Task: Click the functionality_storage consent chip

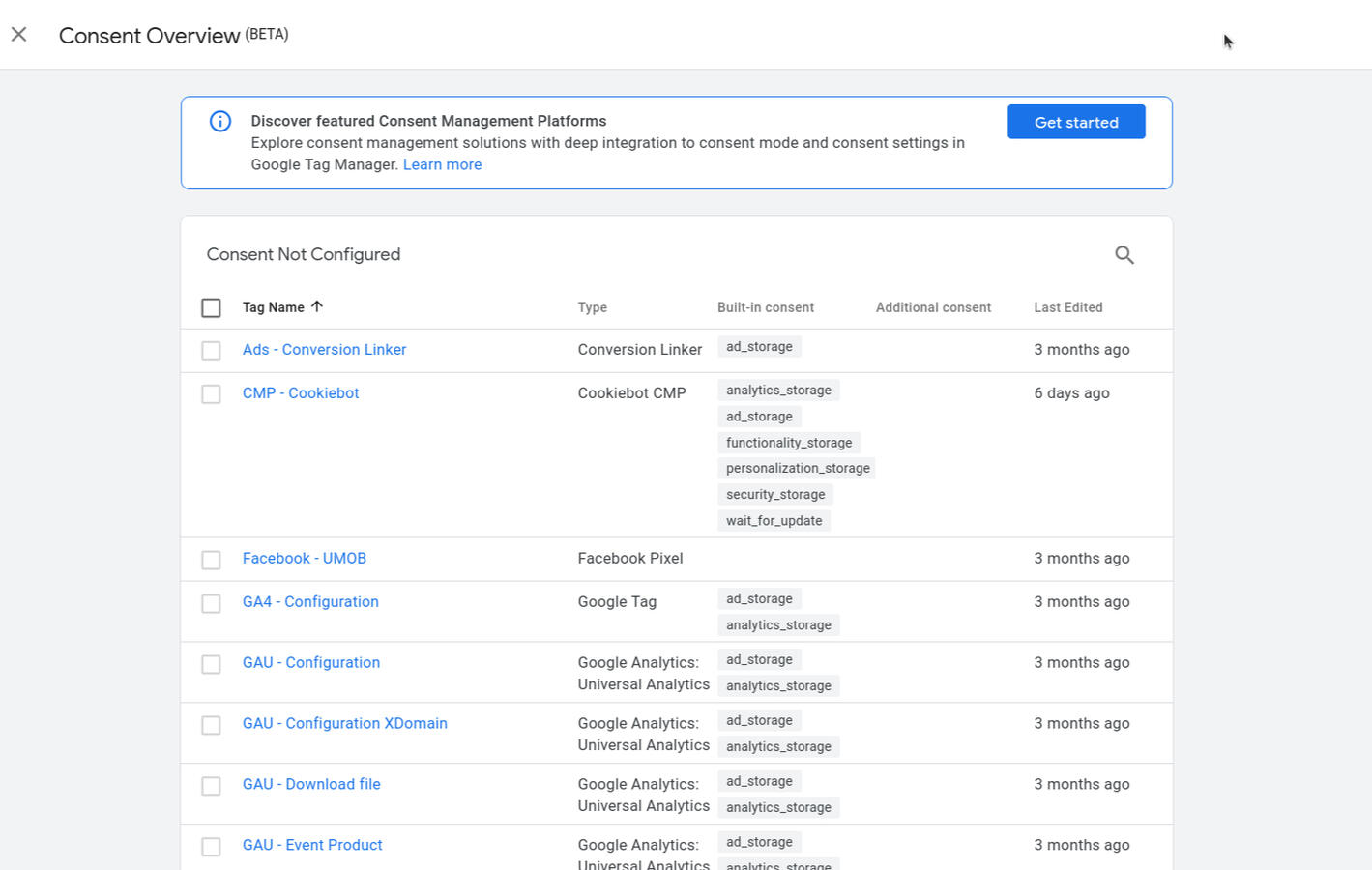Action: pos(789,443)
